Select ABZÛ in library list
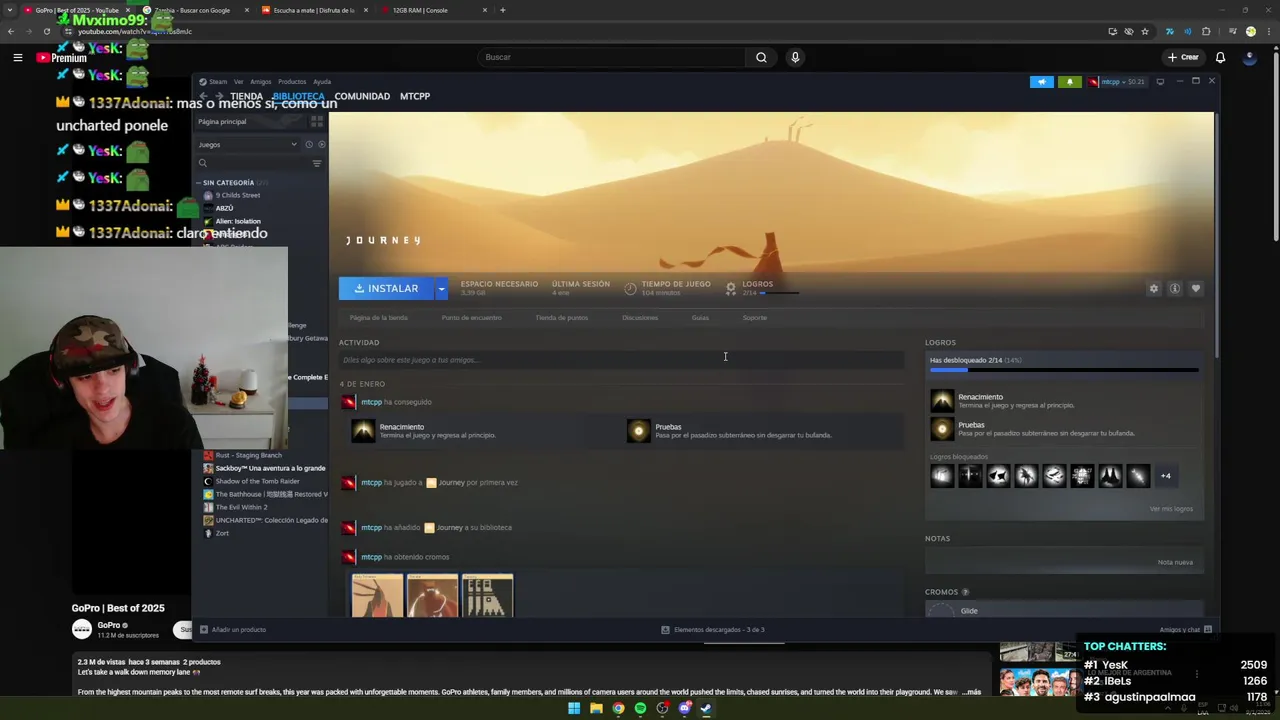 [224, 208]
